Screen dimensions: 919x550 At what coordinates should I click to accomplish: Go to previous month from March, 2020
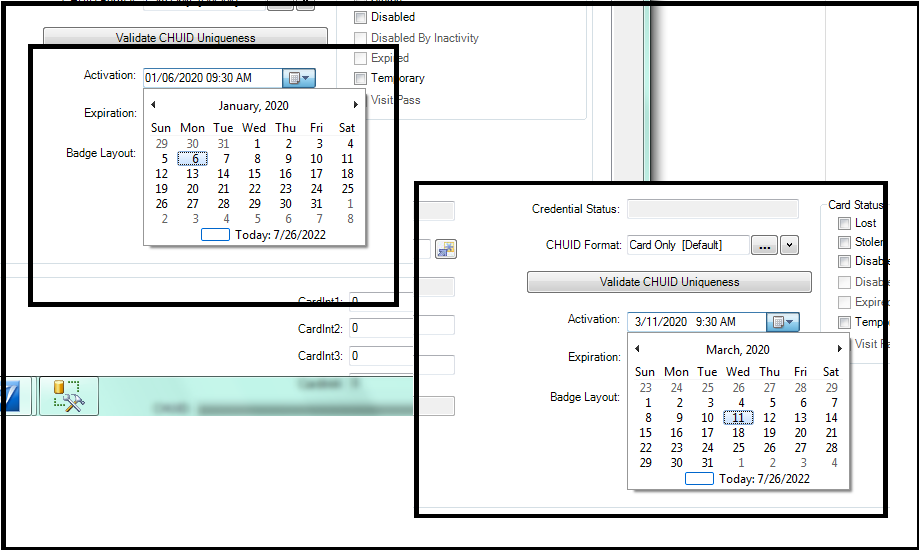click(637, 349)
